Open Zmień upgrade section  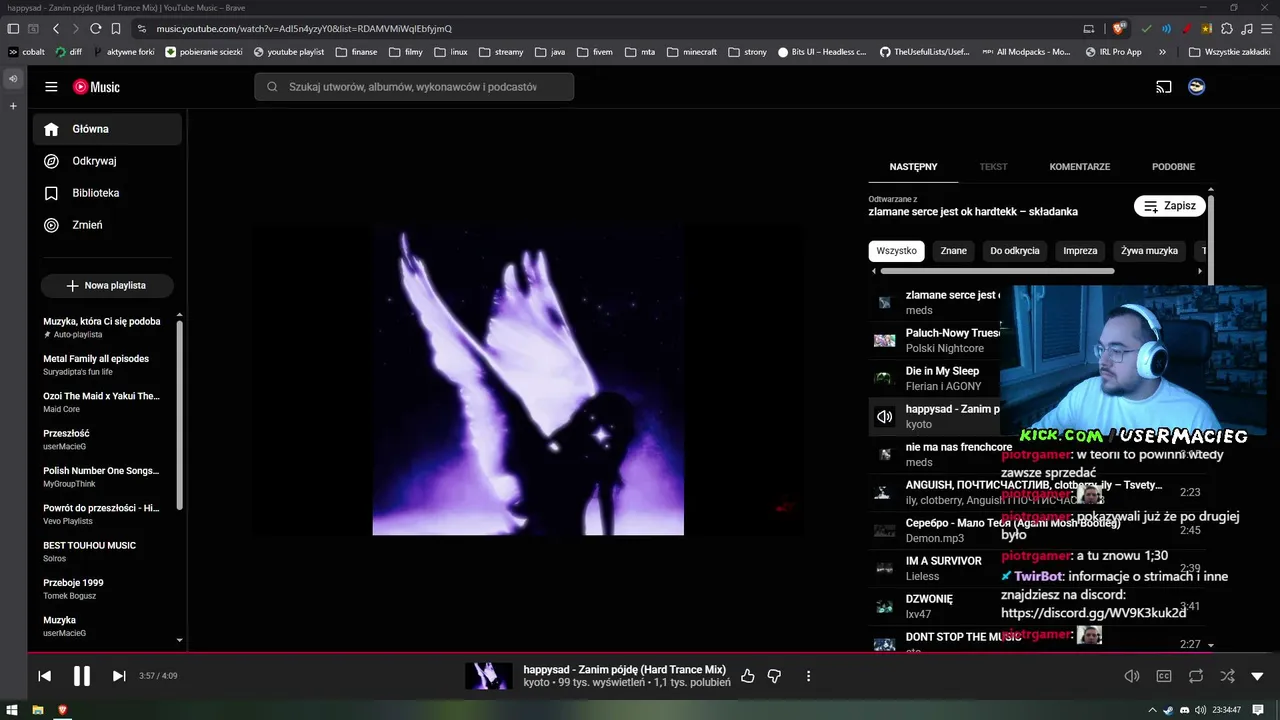[x=107, y=225]
